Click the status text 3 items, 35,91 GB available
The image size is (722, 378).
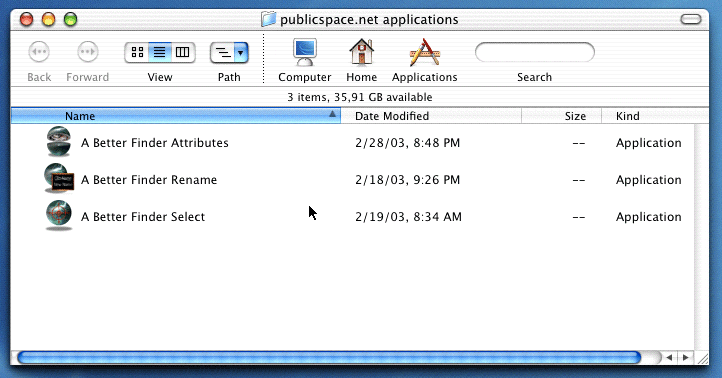360,97
